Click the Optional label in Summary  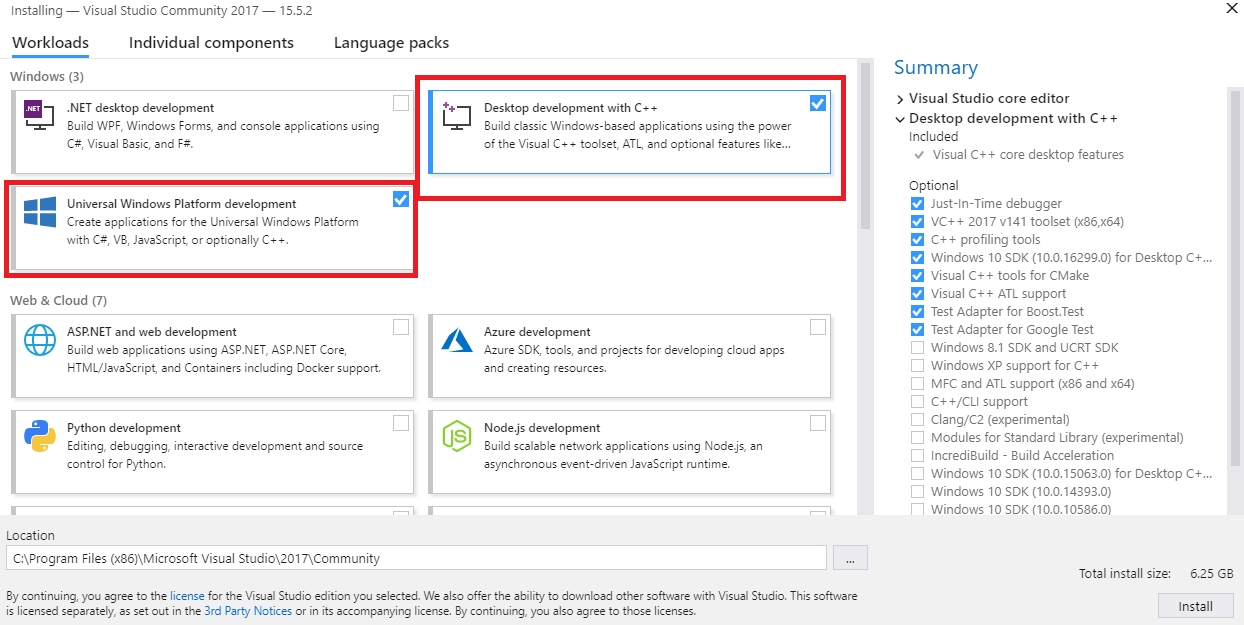[x=934, y=186]
